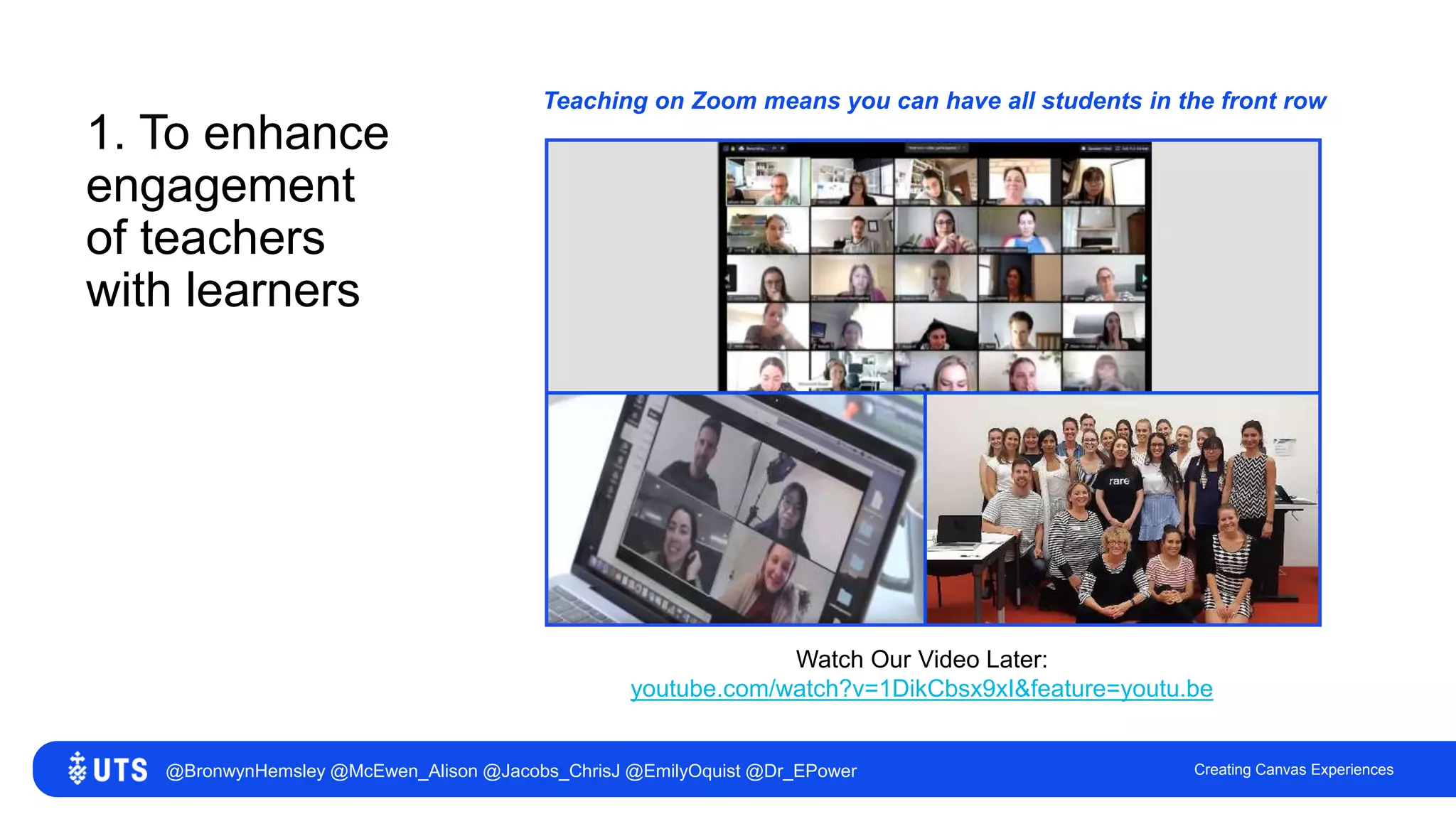Click the @BronwynHemsley Twitter handle
Image resolution: width=1456 pixels, height=819 pixels.
pos(245,771)
